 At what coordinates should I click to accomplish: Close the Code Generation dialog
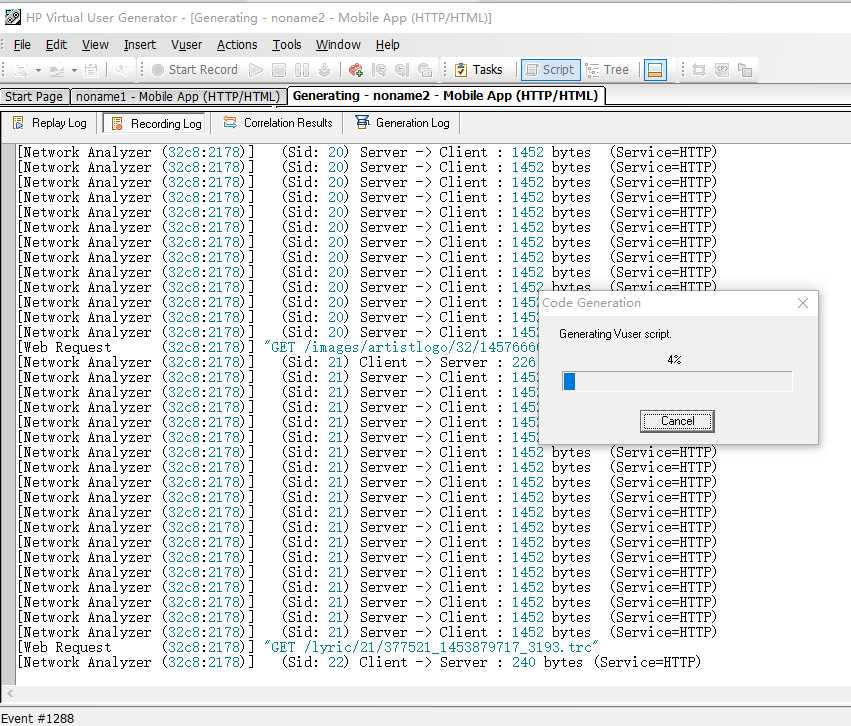click(803, 303)
